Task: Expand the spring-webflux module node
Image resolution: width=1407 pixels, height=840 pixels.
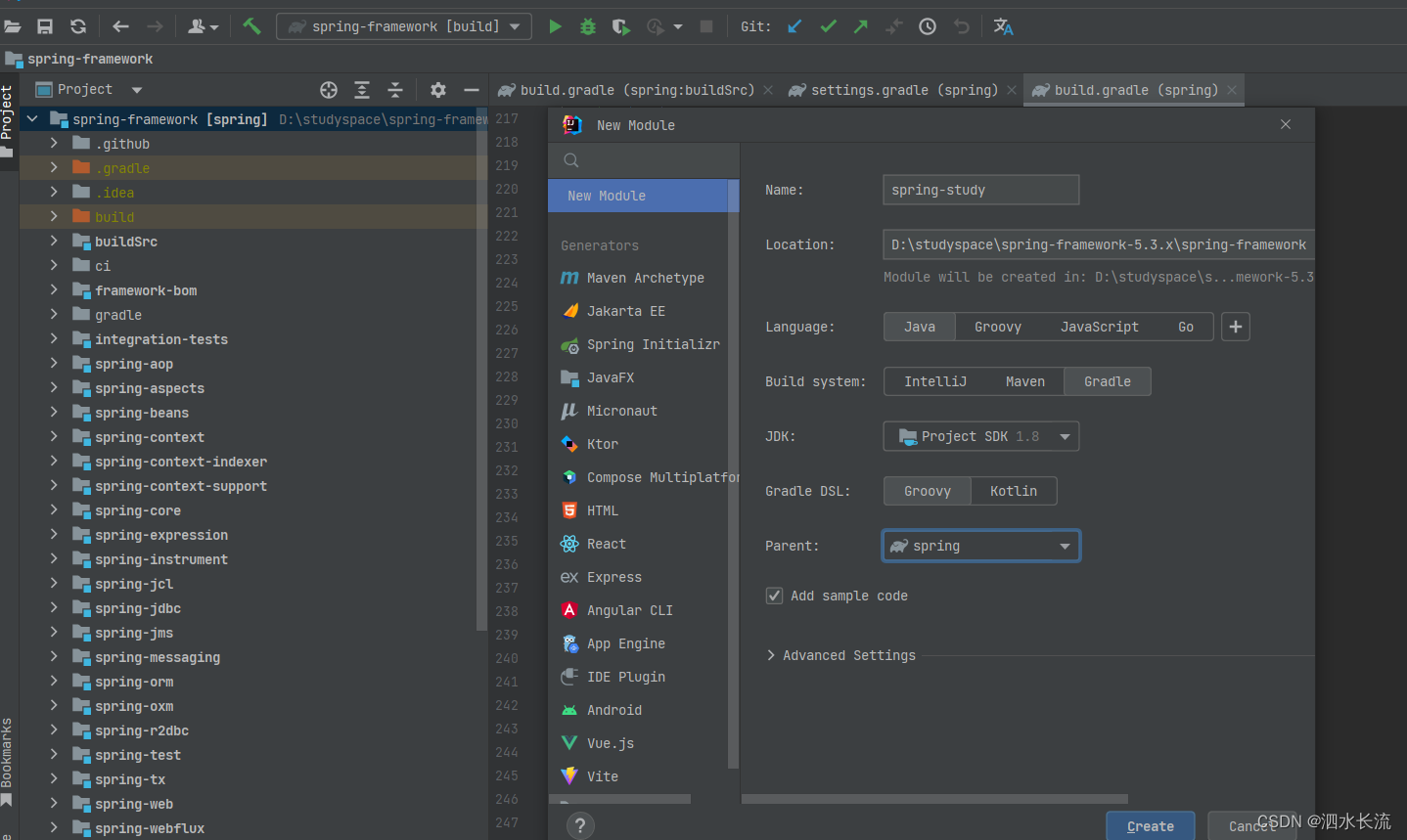Action: pyautogui.click(x=54, y=827)
